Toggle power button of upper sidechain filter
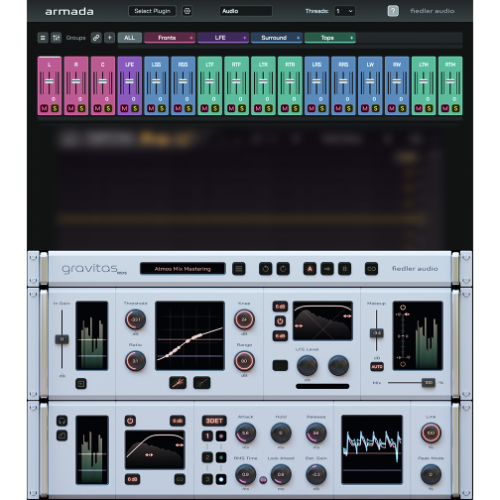 tap(280, 321)
